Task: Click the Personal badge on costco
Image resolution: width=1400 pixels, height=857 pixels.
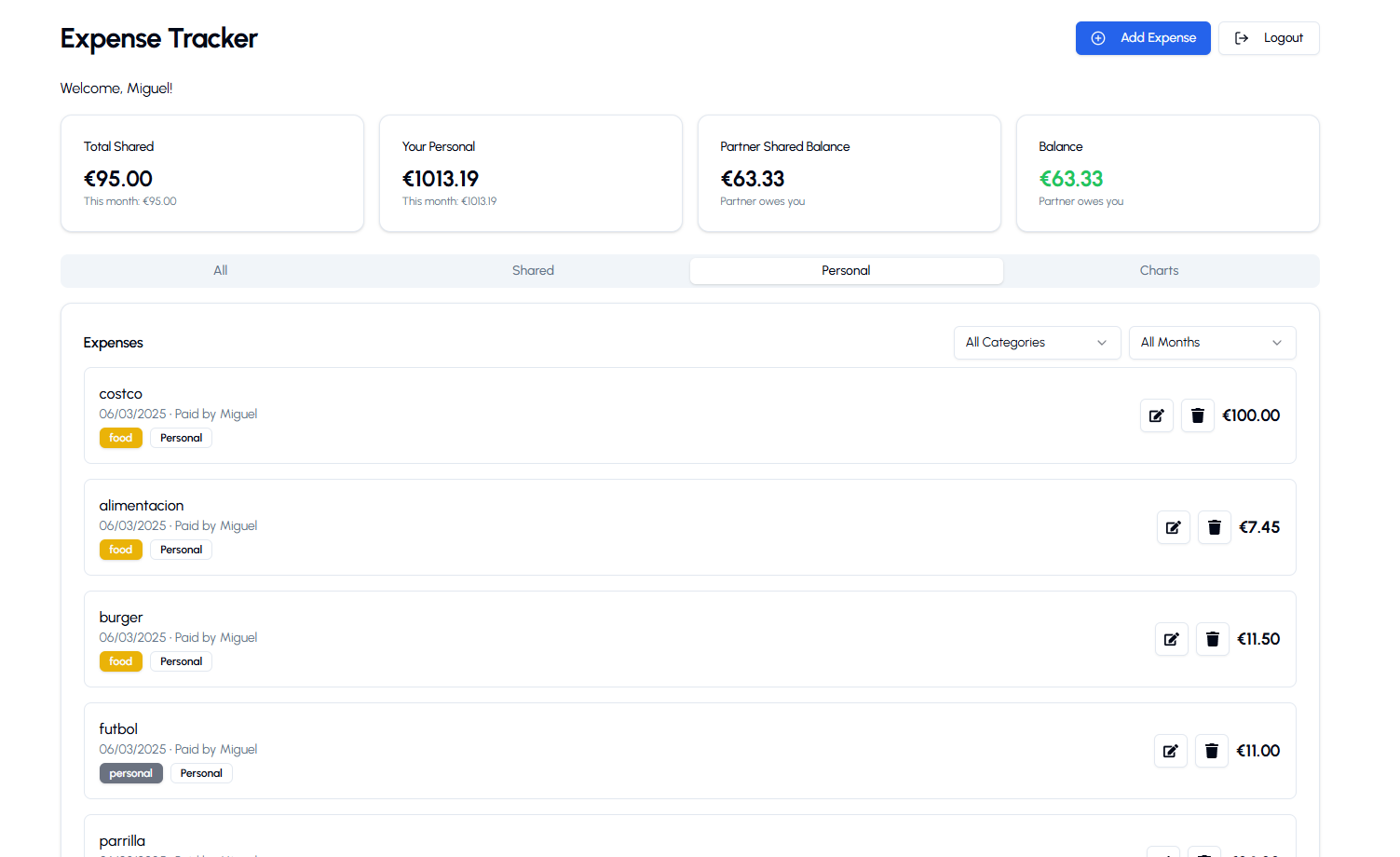Action: [x=182, y=438]
